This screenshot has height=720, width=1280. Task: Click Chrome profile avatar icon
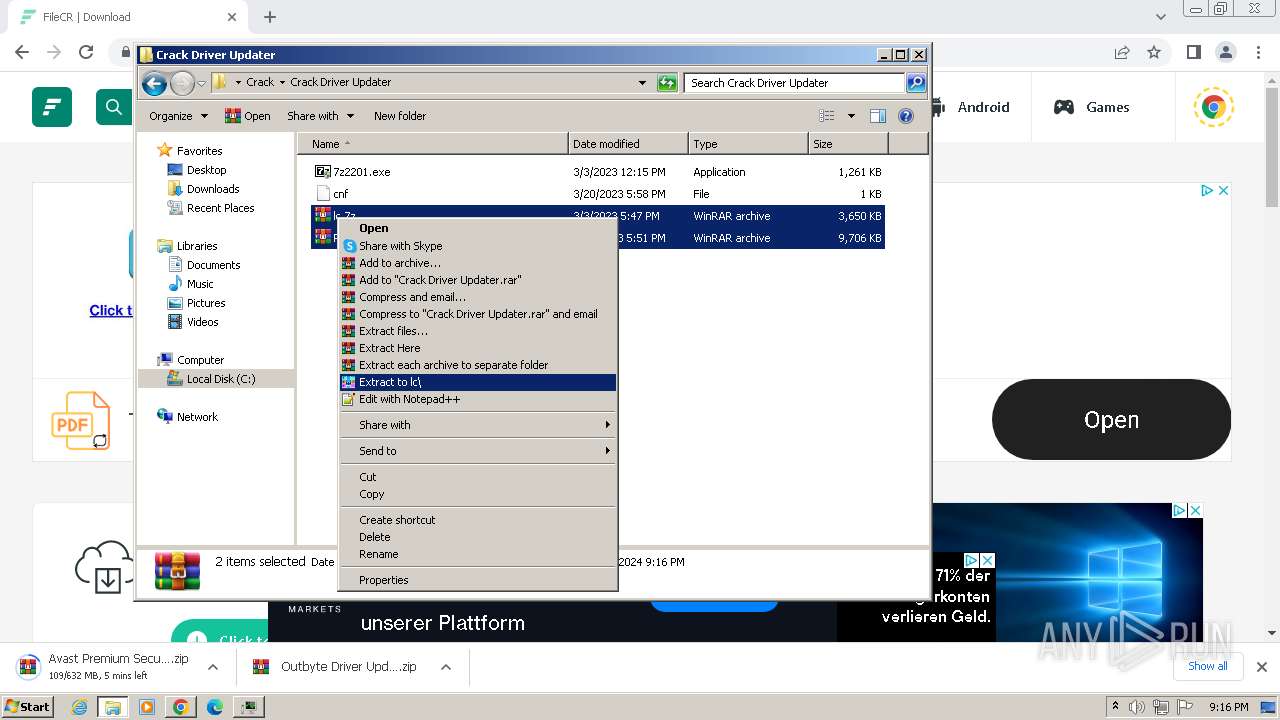point(1226,52)
